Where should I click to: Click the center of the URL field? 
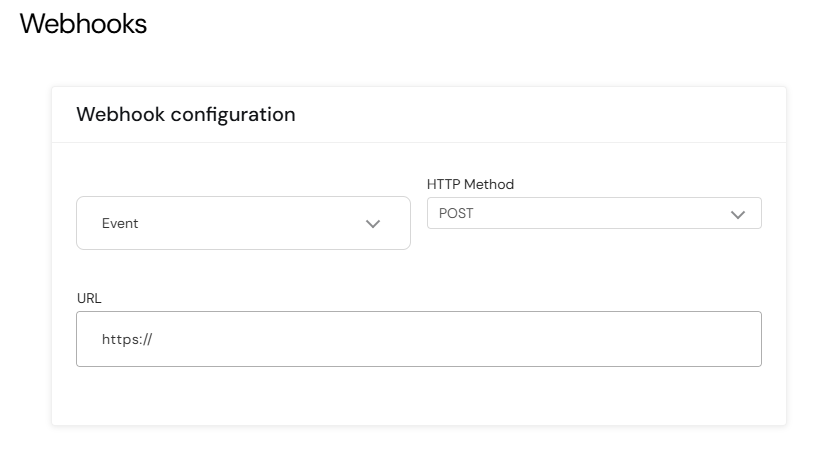coord(418,339)
